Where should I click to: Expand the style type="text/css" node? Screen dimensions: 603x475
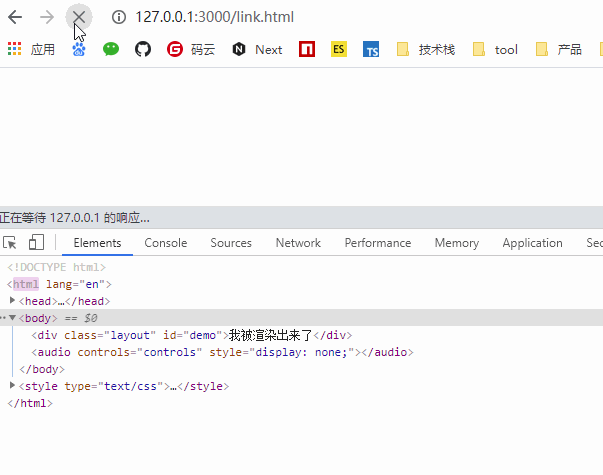(x=12, y=385)
